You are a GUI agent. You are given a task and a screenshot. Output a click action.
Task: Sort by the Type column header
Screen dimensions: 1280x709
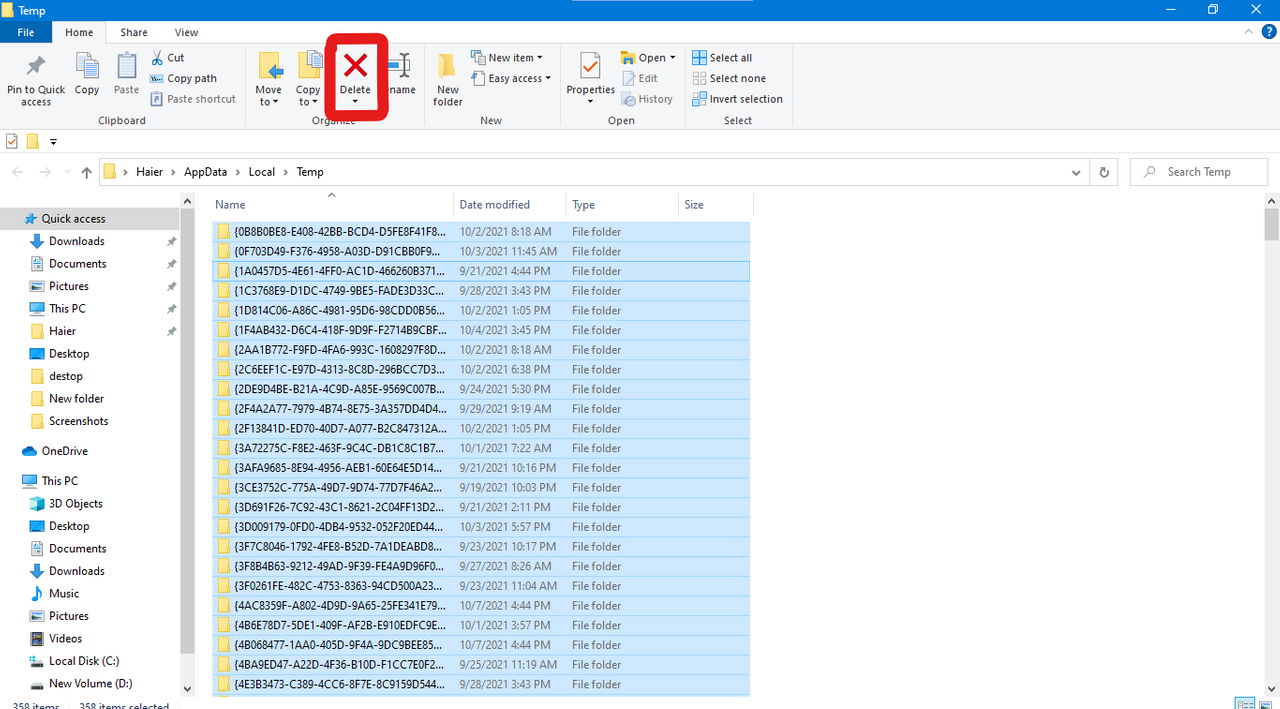(621, 204)
